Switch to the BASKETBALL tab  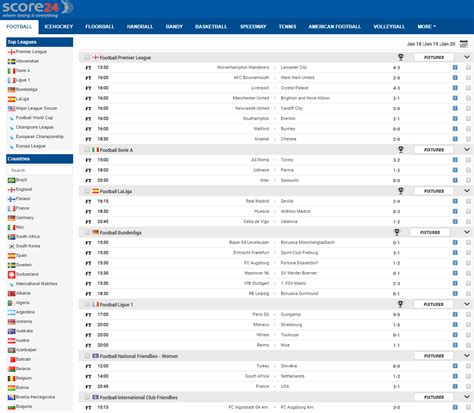click(x=211, y=27)
